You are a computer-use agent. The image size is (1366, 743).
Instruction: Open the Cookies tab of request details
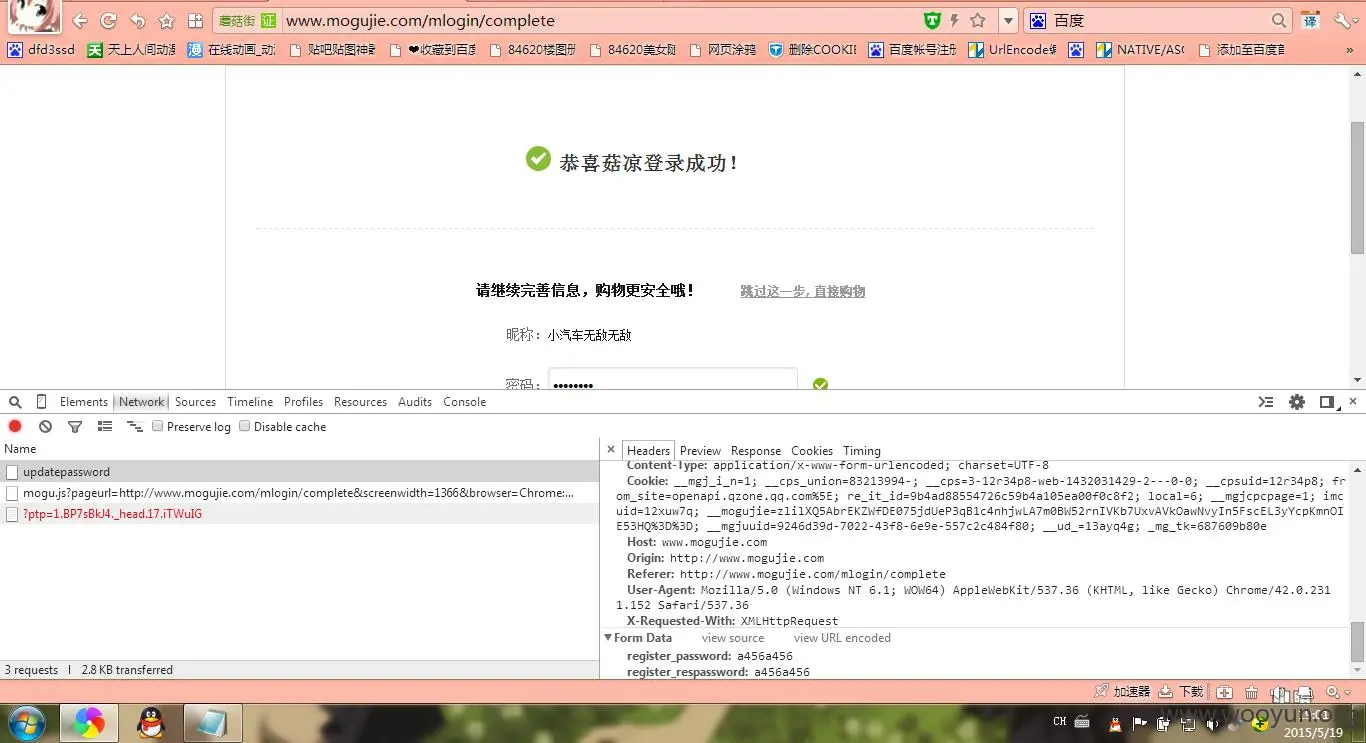[812, 451]
